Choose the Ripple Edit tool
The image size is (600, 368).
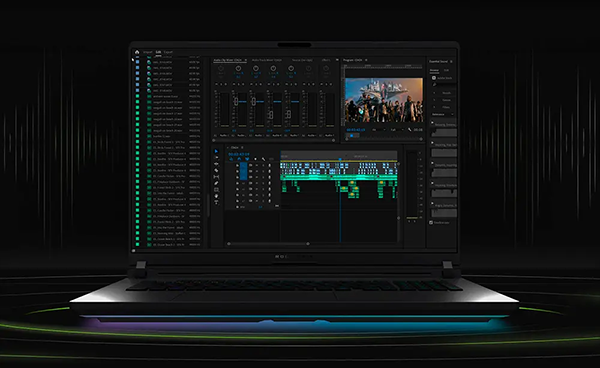(x=216, y=164)
